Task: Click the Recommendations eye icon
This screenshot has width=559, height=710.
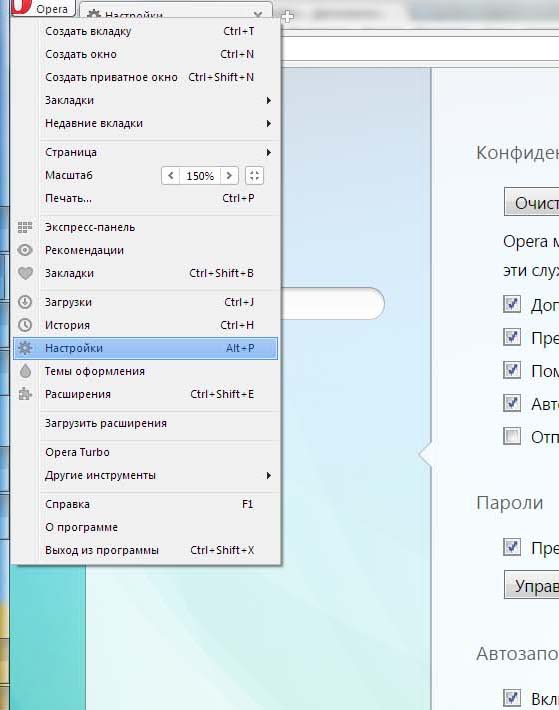Action: (x=25, y=250)
